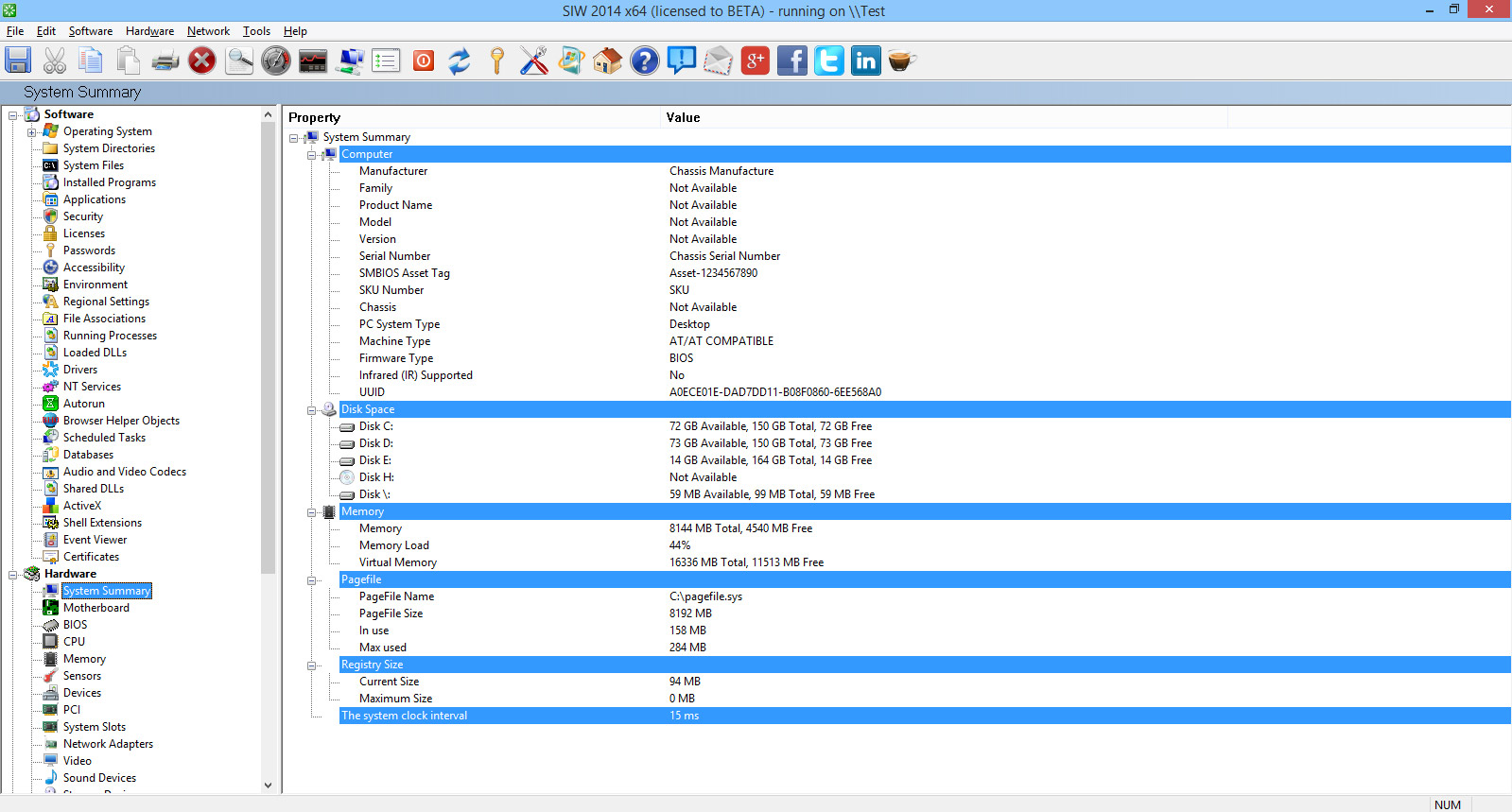Collapse the Computer section
The width and height of the screenshot is (1512, 812).
click(x=311, y=155)
